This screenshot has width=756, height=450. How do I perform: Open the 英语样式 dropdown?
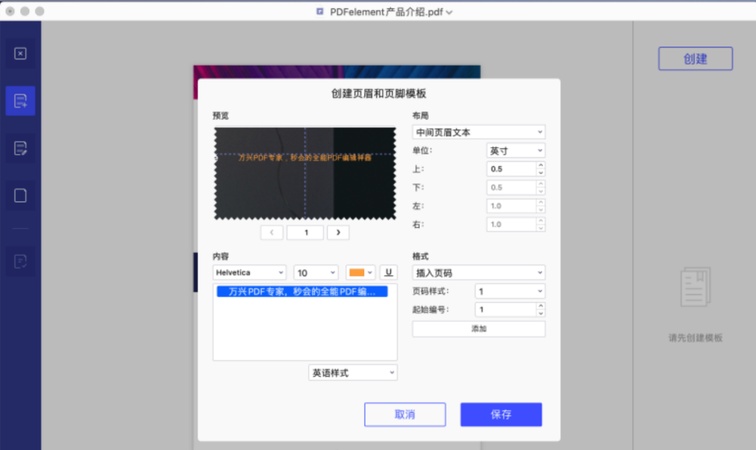(x=353, y=373)
